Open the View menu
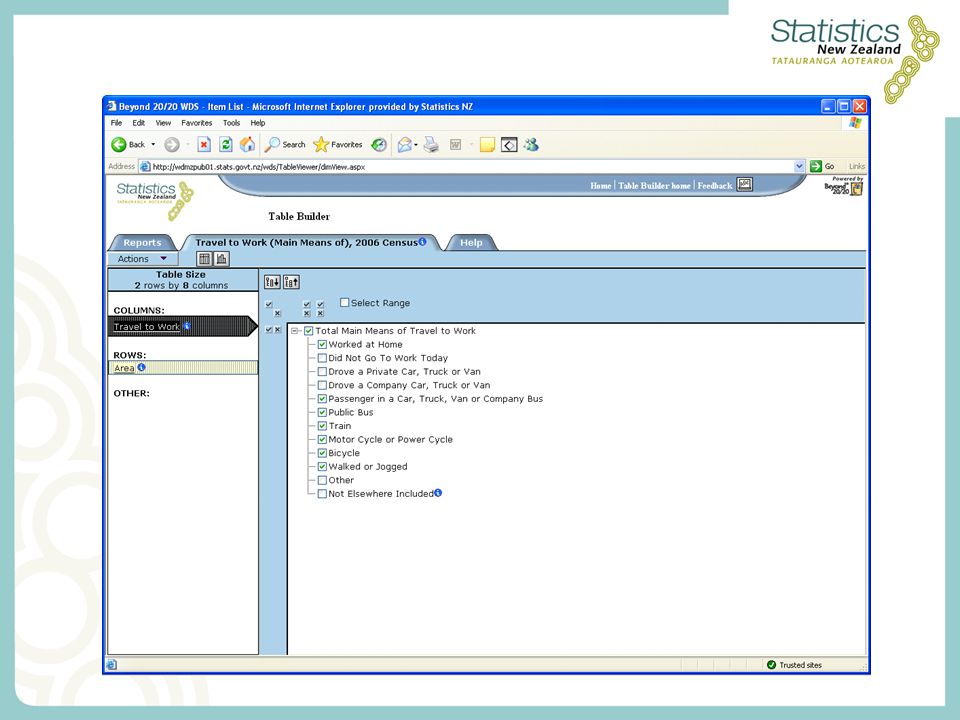 (x=163, y=122)
